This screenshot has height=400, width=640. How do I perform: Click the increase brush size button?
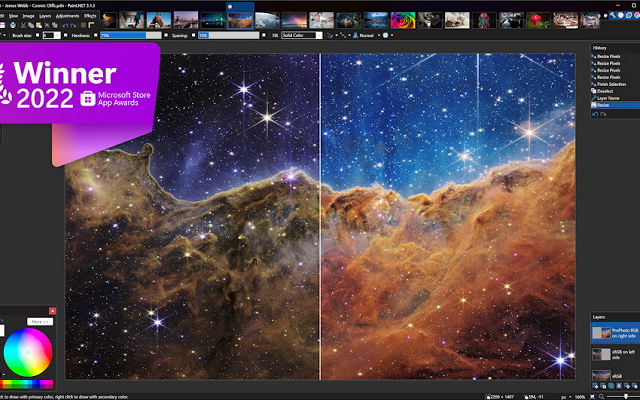65,35
